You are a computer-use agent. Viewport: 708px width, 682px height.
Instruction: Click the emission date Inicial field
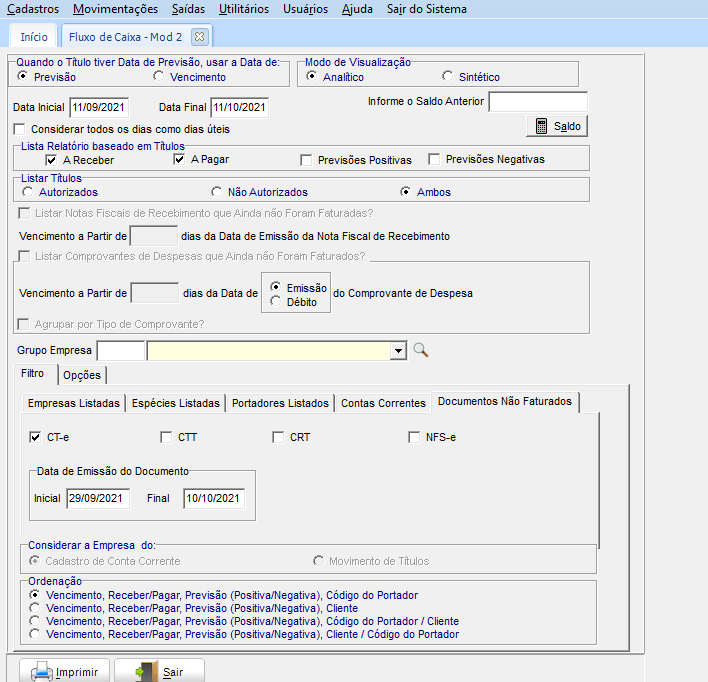tap(98, 498)
